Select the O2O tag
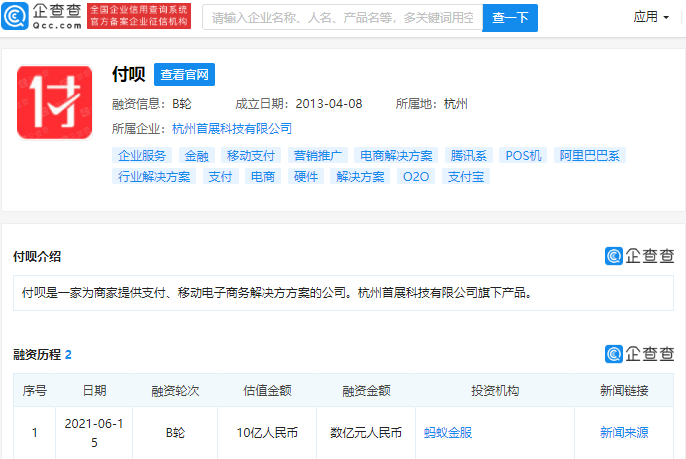 [416, 176]
